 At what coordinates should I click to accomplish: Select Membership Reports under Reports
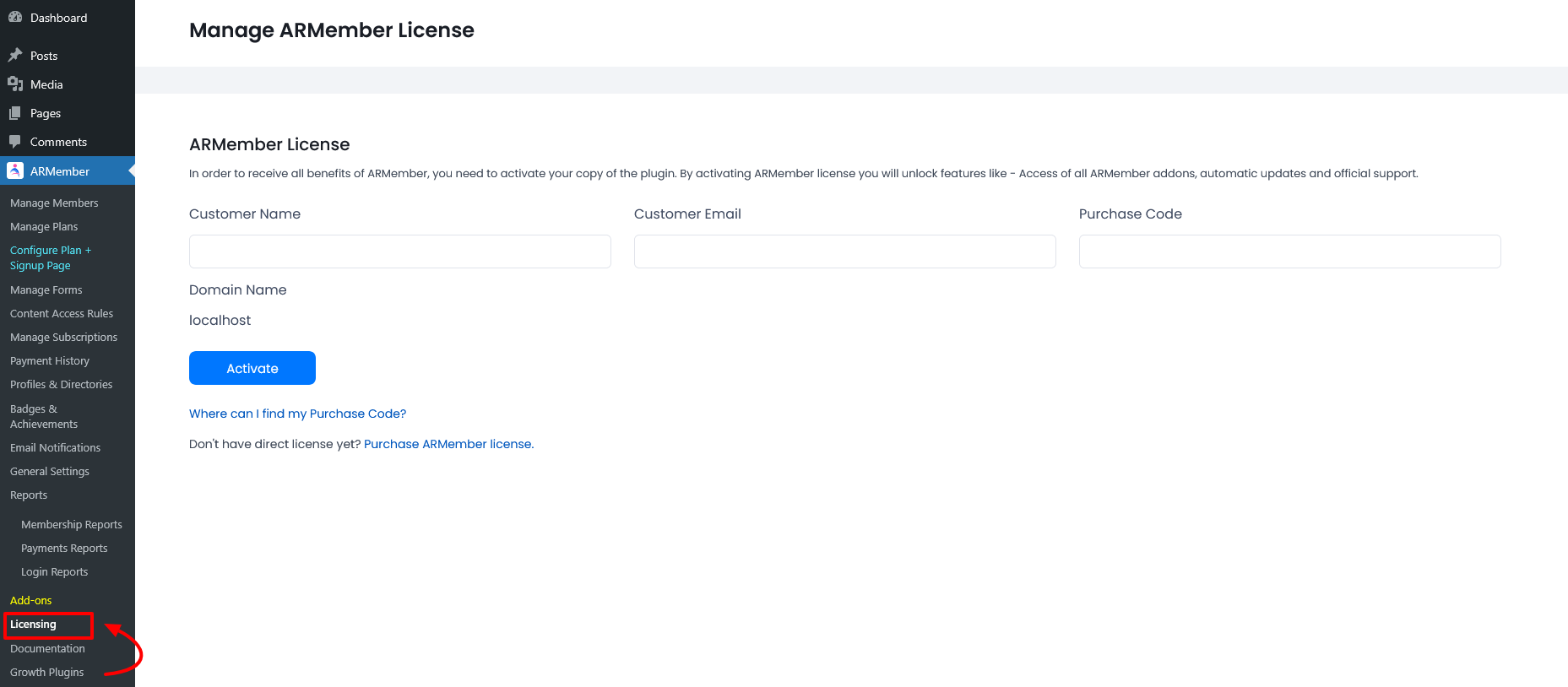72,525
